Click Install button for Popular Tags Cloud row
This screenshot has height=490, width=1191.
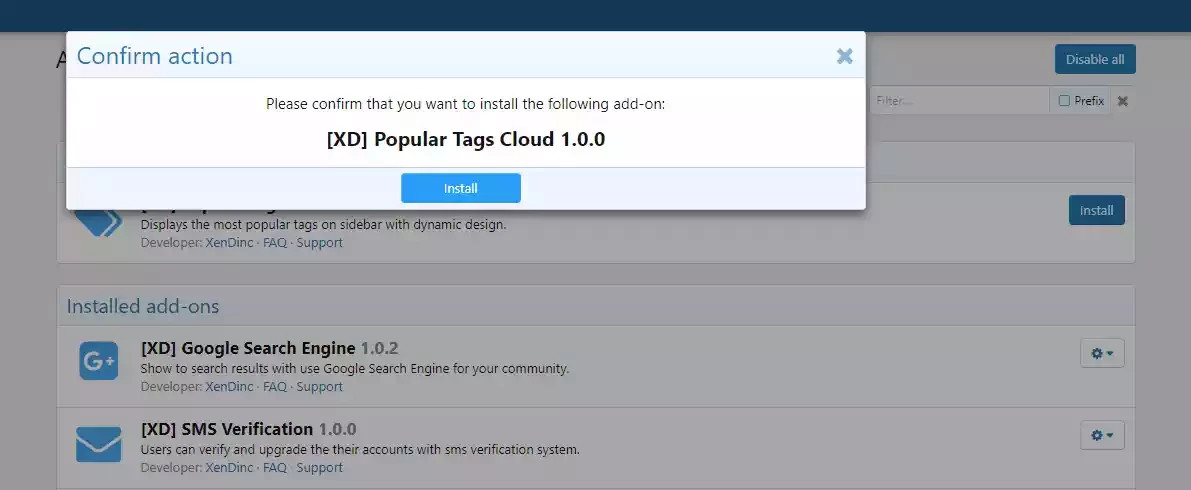click(x=1096, y=210)
